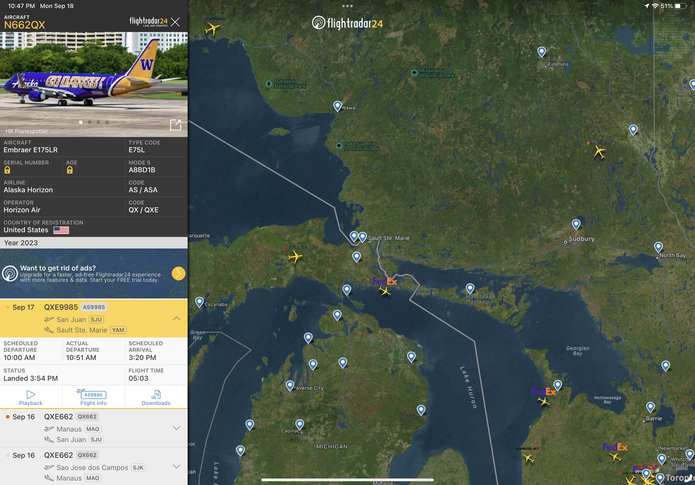Tap the locked Age padlock icon

click(70, 170)
